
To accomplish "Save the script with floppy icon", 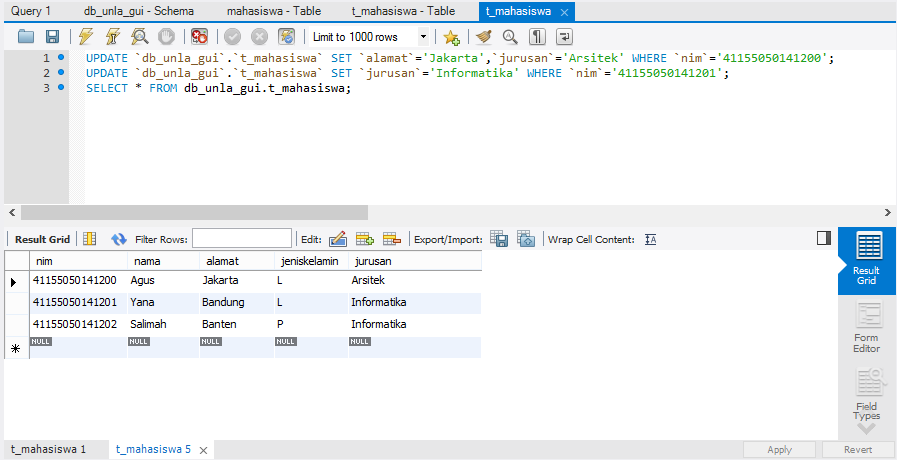I will click(53, 37).
